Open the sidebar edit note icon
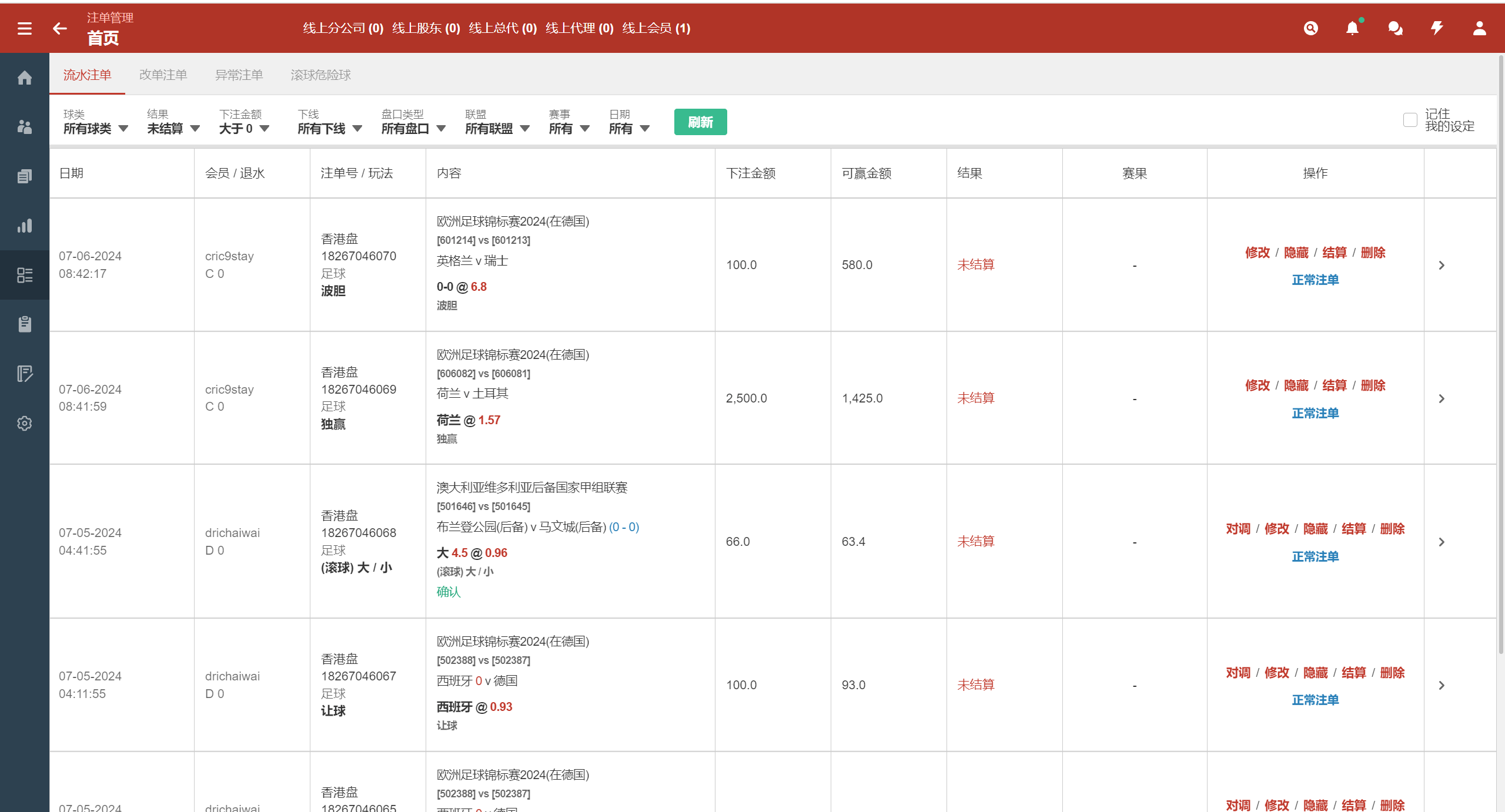Viewport: 1505px width, 812px height. 25,374
